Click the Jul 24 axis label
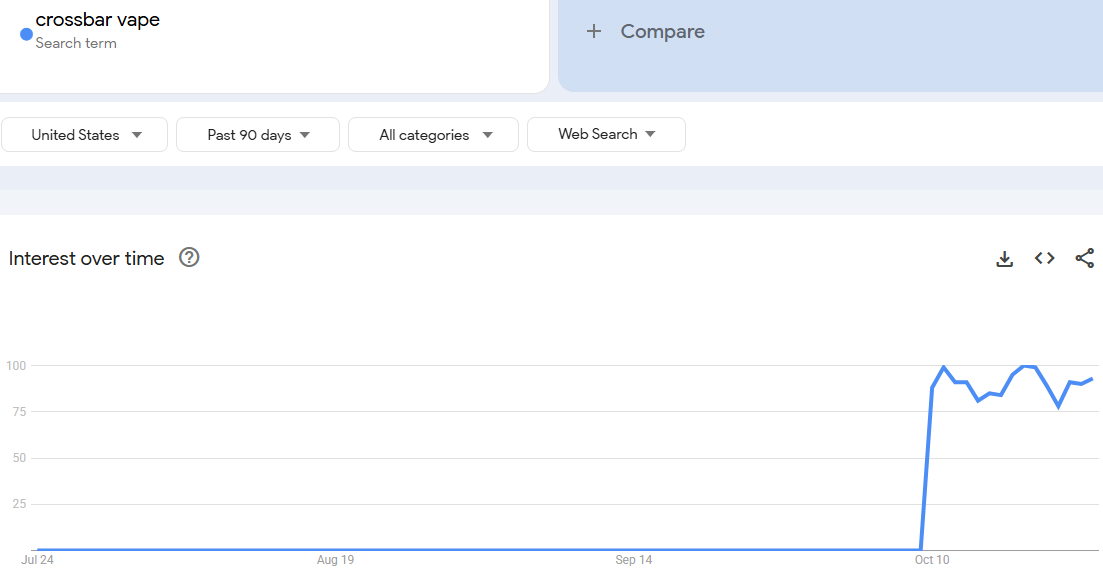Viewport: 1103px width, 588px height. 37,560
